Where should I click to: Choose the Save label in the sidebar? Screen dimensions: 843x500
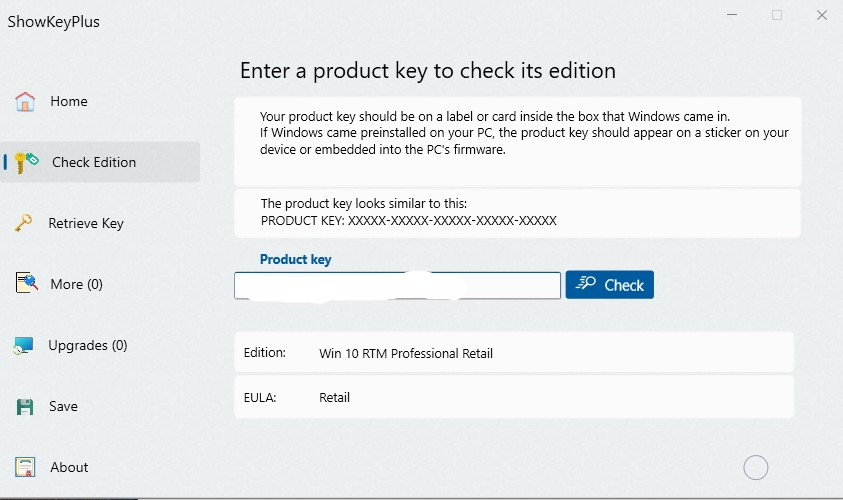[63, 406]
